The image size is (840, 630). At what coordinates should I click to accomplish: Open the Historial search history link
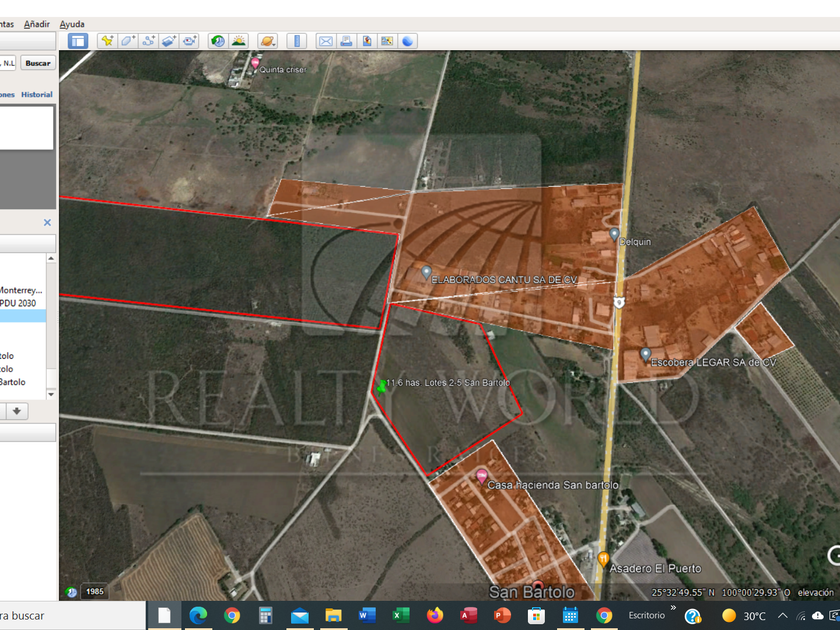37,95
